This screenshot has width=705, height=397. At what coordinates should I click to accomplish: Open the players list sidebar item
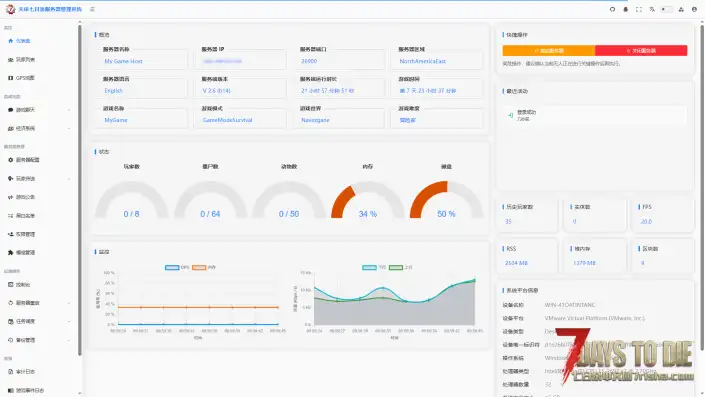point(21,59)
